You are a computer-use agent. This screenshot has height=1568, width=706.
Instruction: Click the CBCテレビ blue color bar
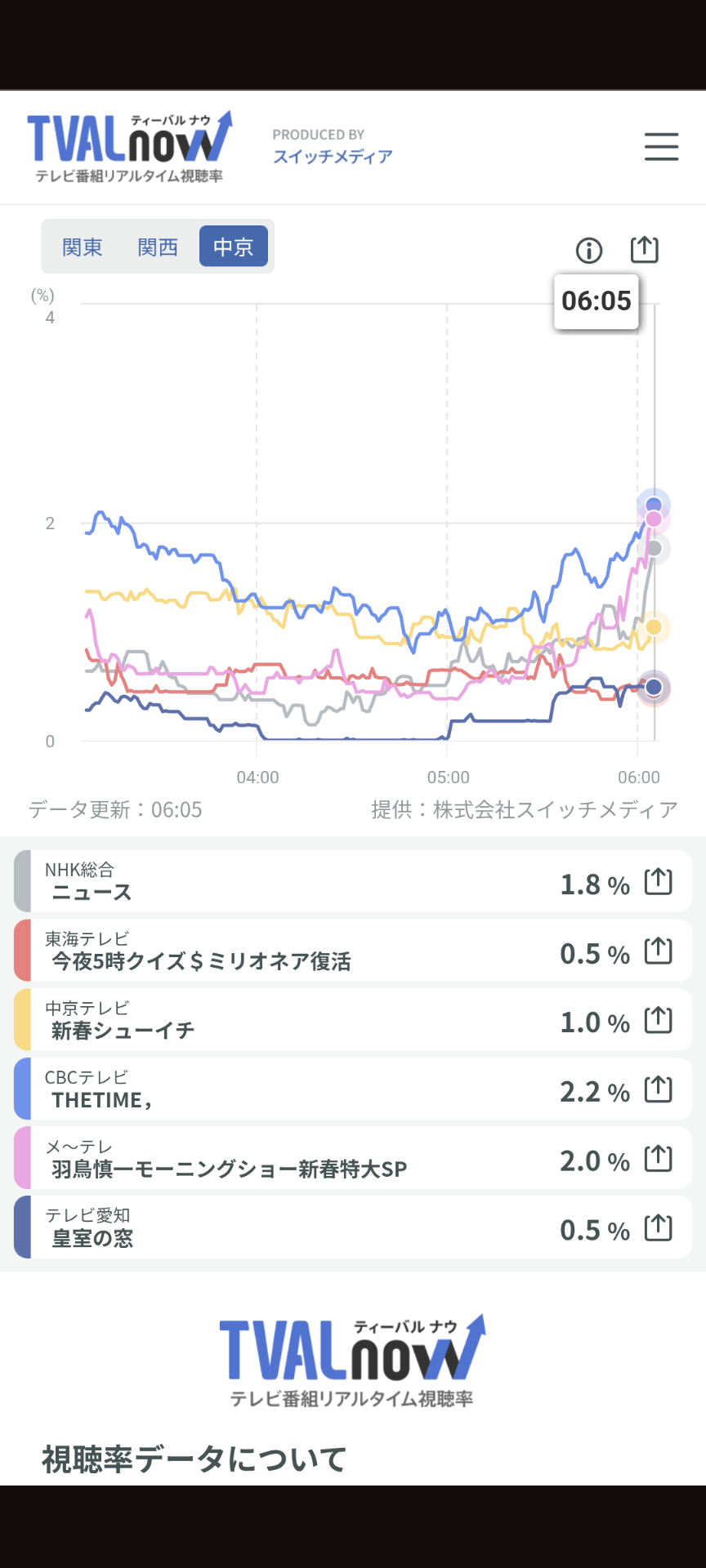[x=22, y=1089]
